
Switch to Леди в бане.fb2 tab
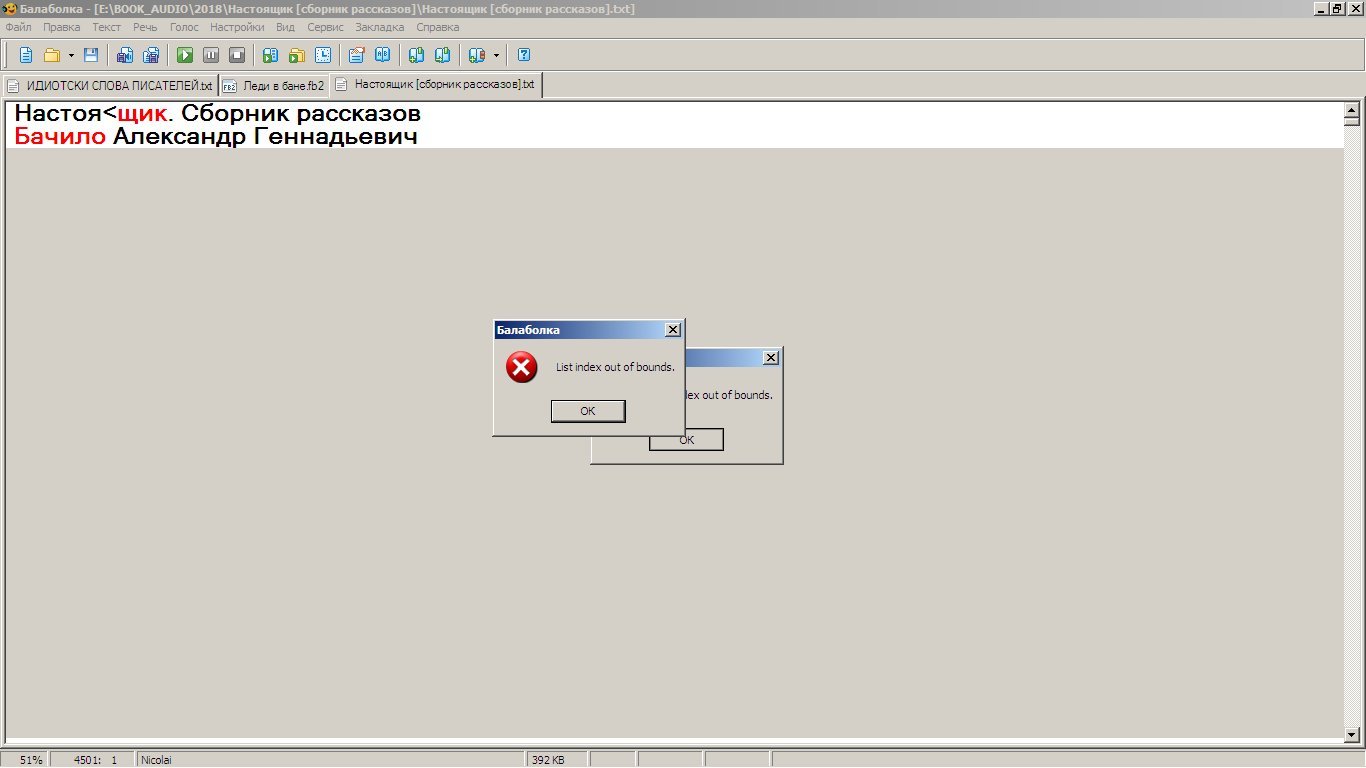[274, 86]
